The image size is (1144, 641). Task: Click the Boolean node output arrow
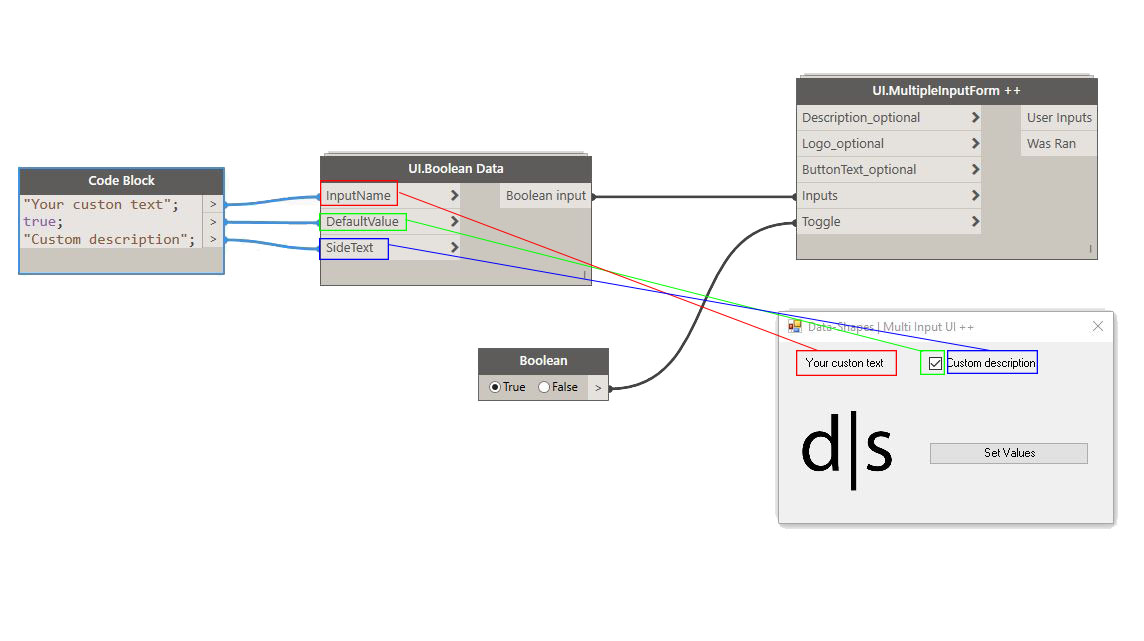pos(598,387)
